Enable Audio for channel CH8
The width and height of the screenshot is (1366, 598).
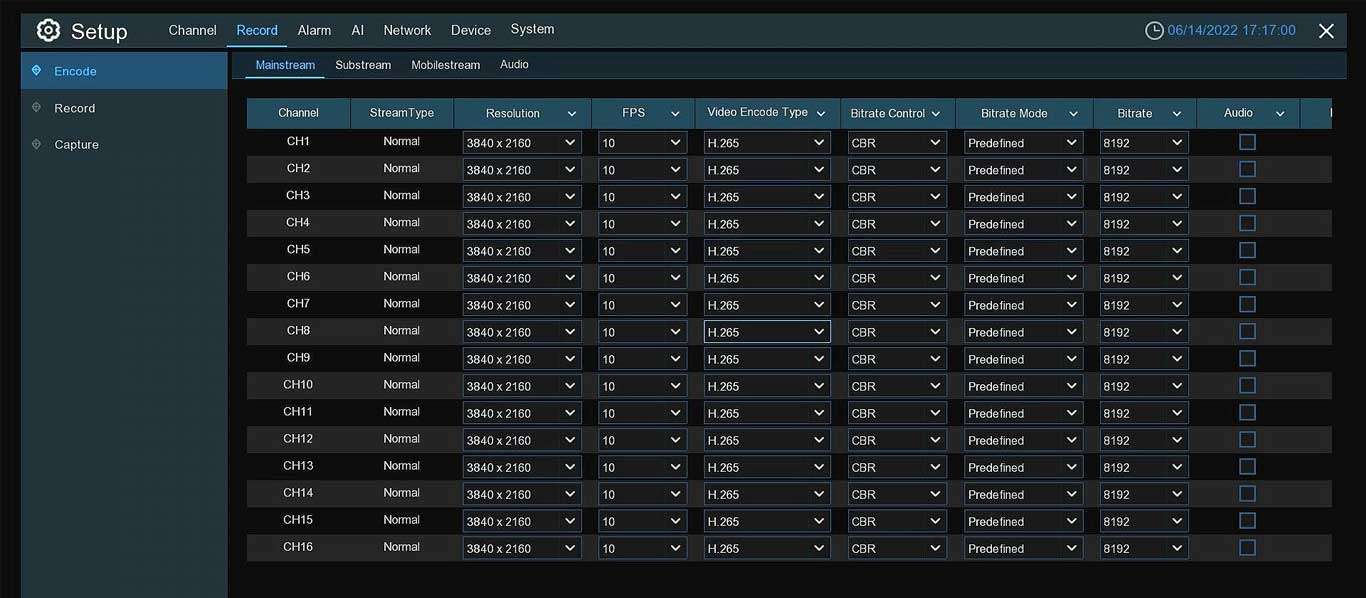click(x=1247, y=331)
